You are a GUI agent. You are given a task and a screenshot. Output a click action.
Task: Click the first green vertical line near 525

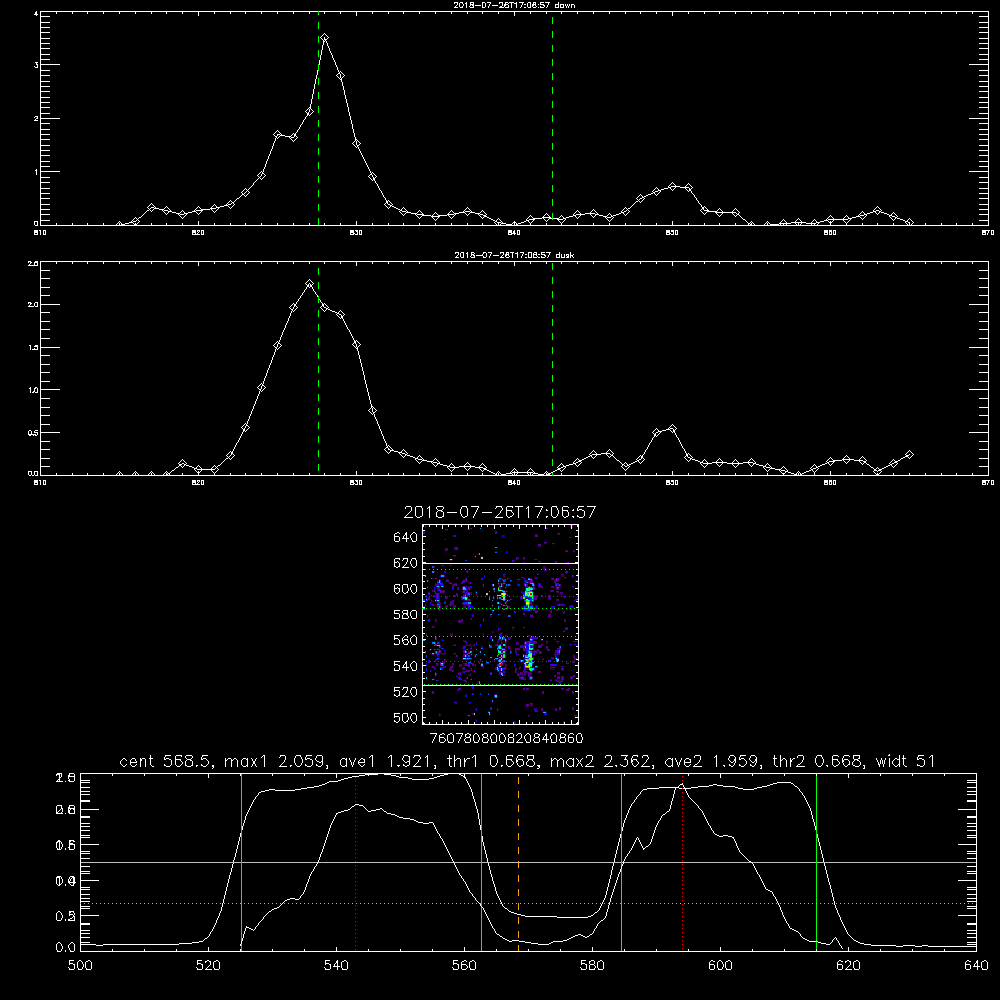pos(241,862)
